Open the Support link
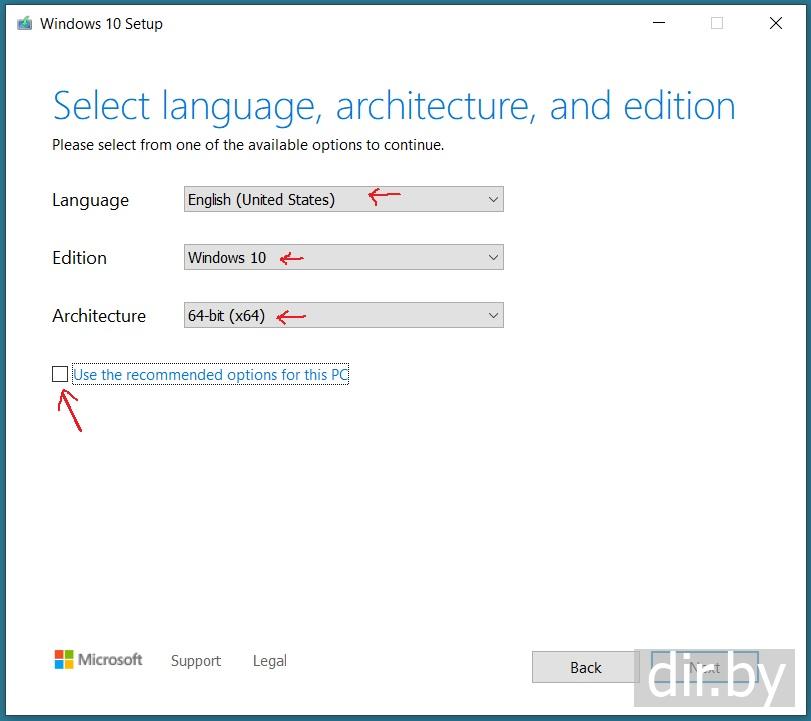 coord(196,660)
